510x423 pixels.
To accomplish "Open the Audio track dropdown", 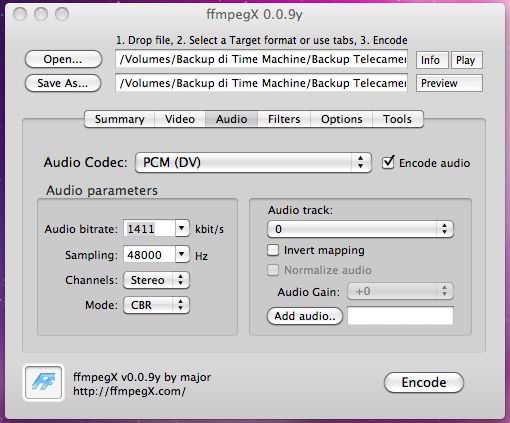I will (x=360, y=229).
